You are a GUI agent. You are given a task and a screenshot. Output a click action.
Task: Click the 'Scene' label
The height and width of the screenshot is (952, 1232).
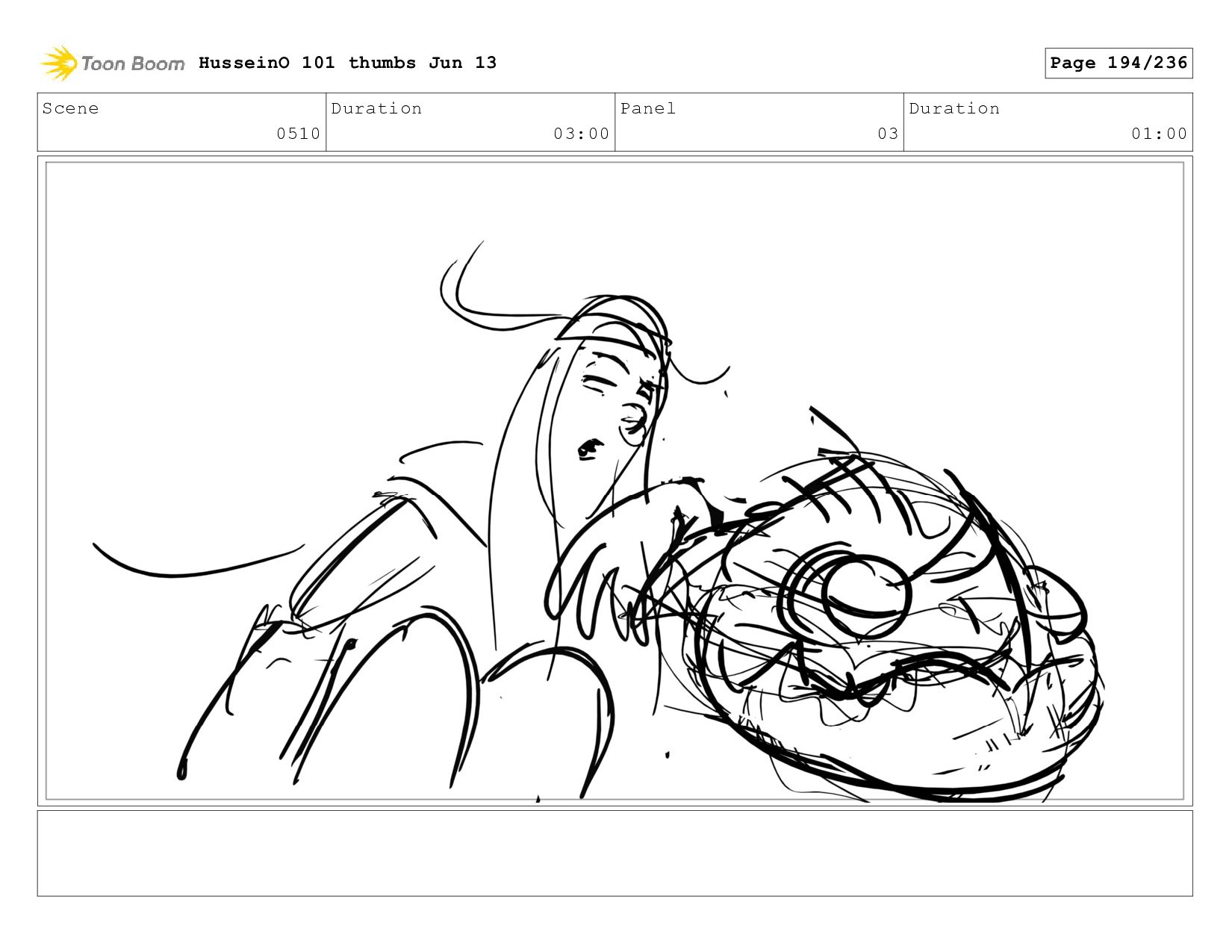tap(71, 108)
